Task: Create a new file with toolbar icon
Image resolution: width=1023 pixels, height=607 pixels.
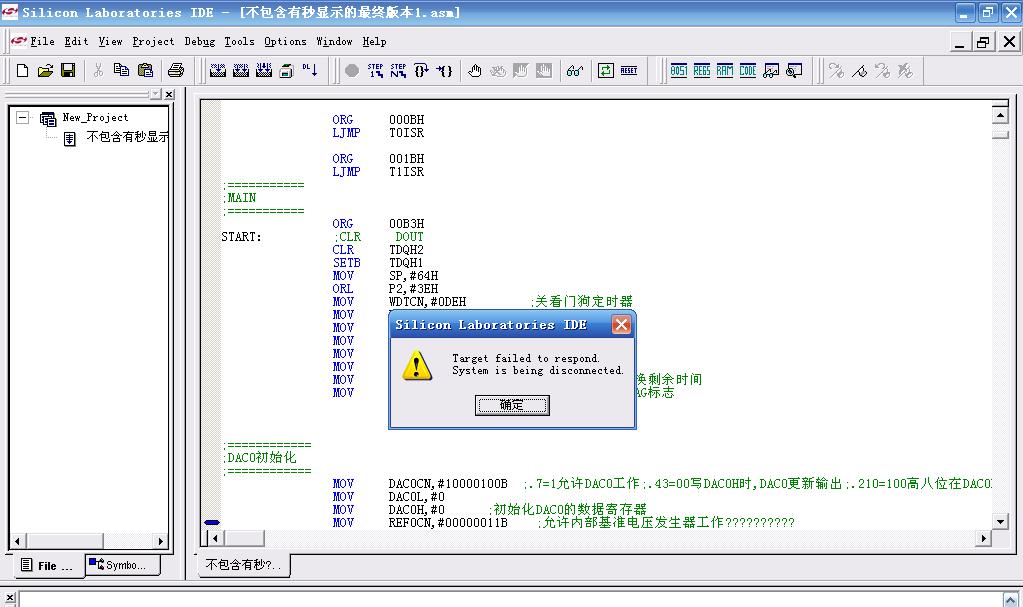Action: pyautogui.click(x=22, y=70)
